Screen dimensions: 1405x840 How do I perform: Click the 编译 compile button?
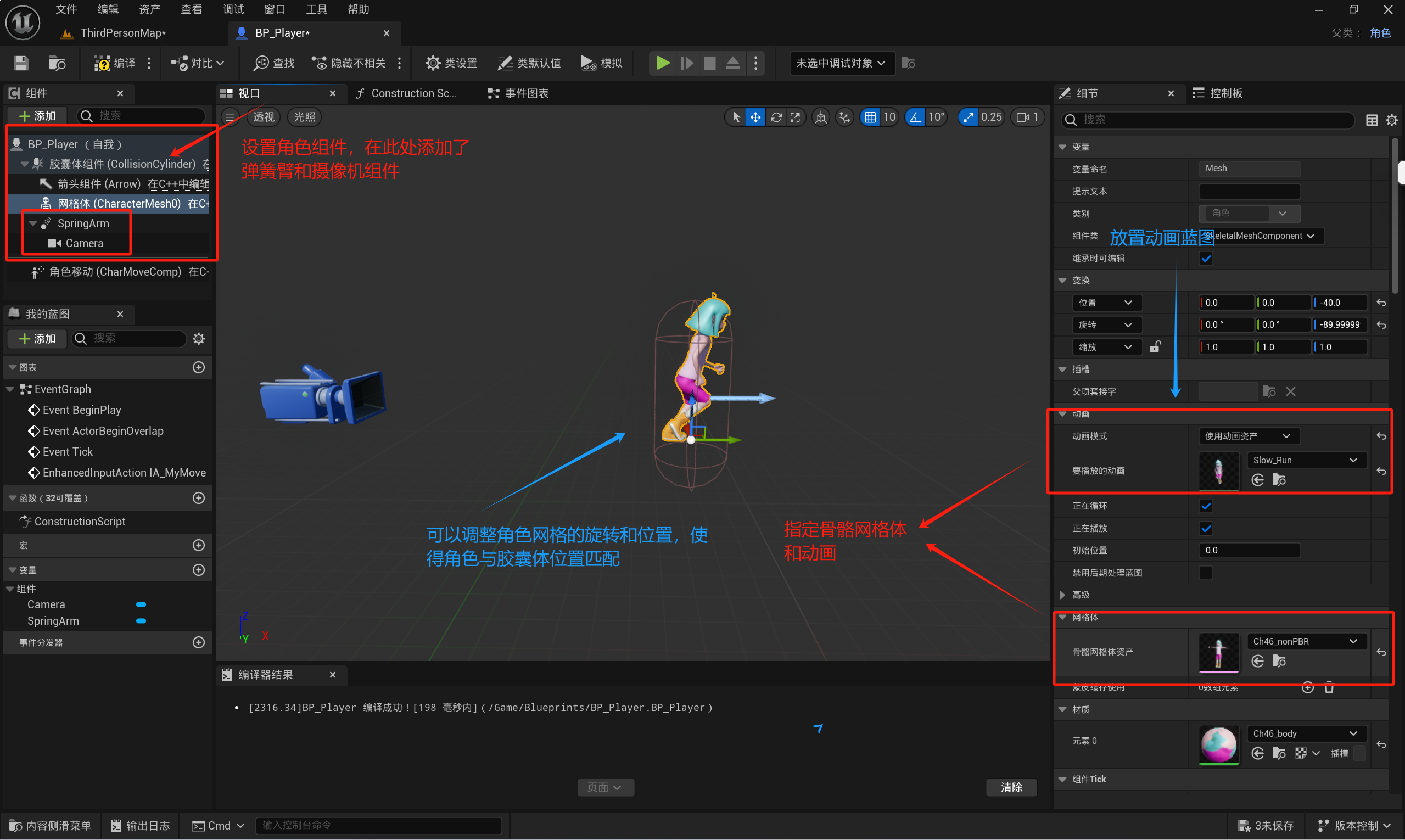115,63
